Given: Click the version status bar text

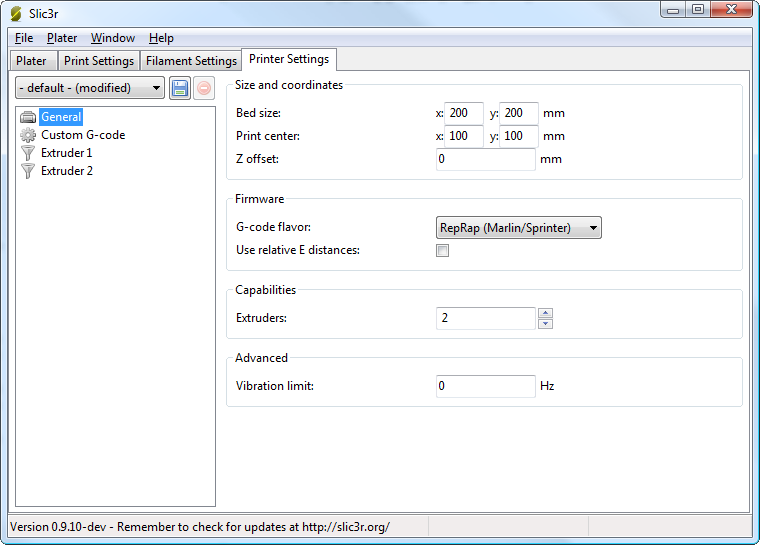Looking at the screenshot, I should (x=200, y=527).
